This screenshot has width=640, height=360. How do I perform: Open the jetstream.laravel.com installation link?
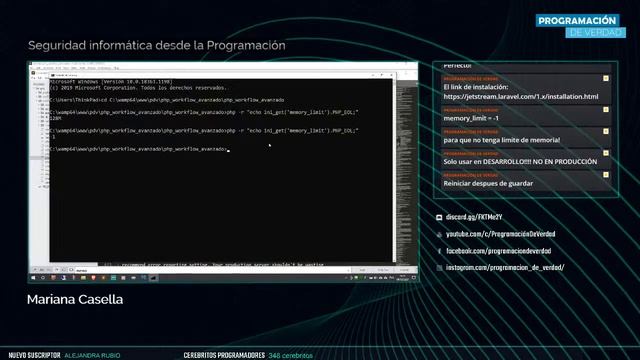pyautogui.click(x=521, y=97)
